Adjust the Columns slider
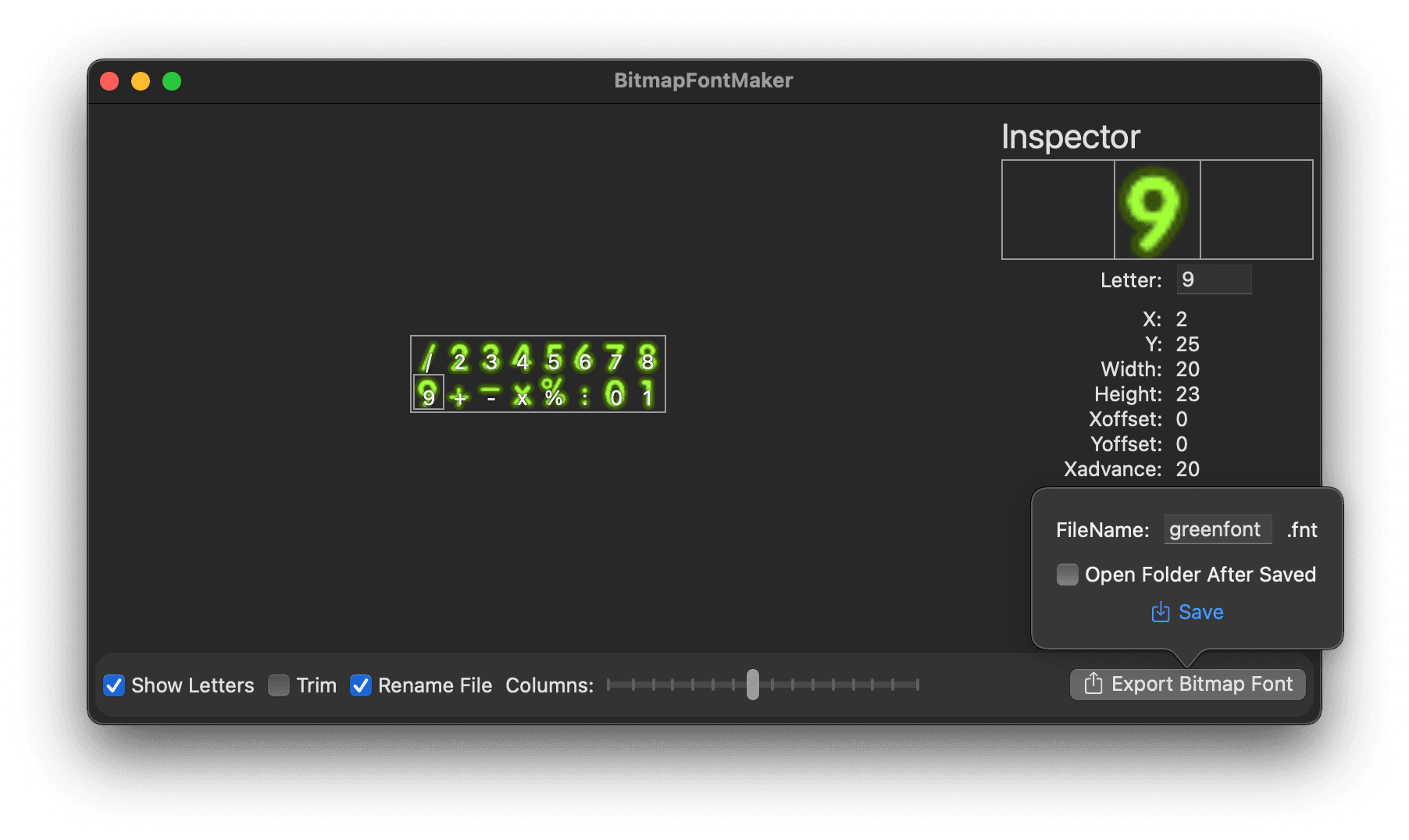Screen dimensions: 1409x840 [x=752, y=685]
